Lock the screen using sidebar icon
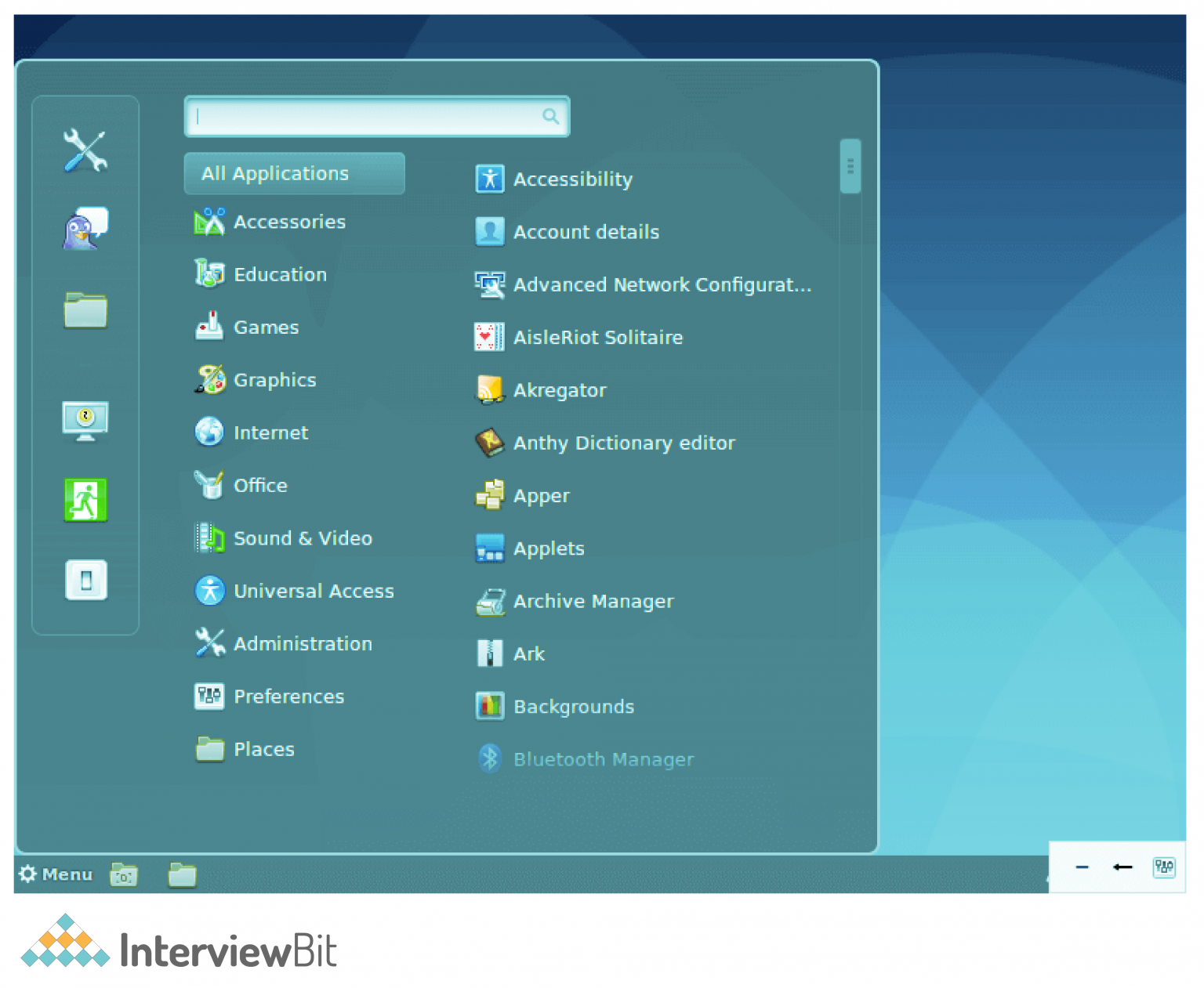 click(85, 422)
